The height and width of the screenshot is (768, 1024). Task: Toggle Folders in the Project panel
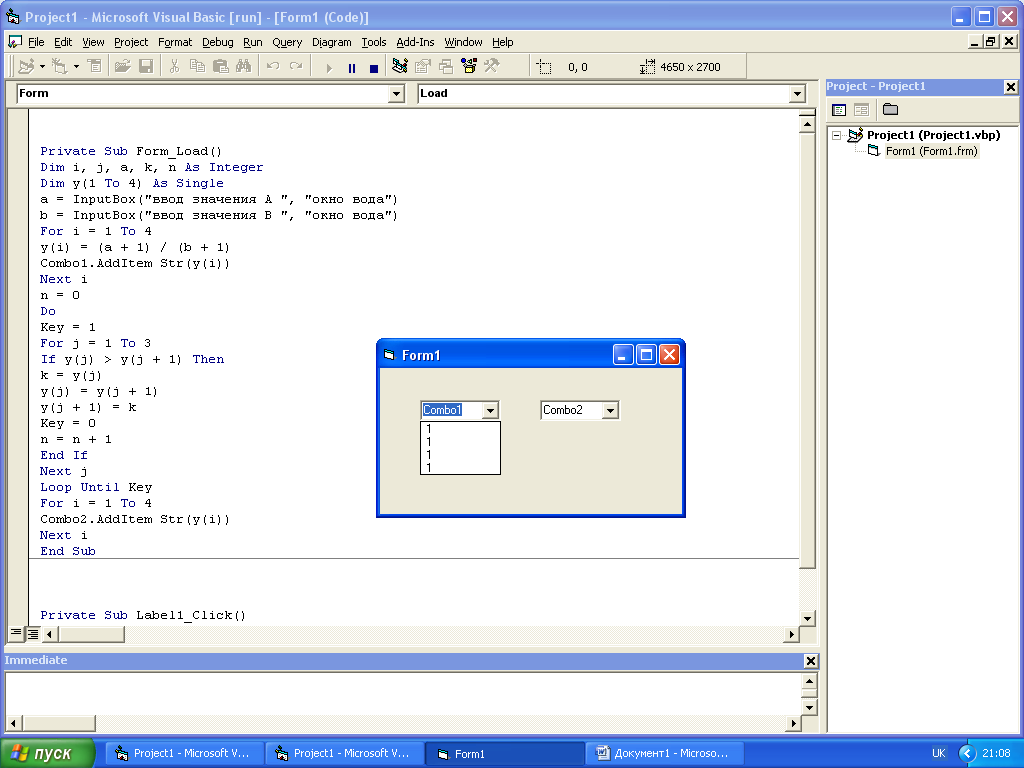[x=890, y=110]
